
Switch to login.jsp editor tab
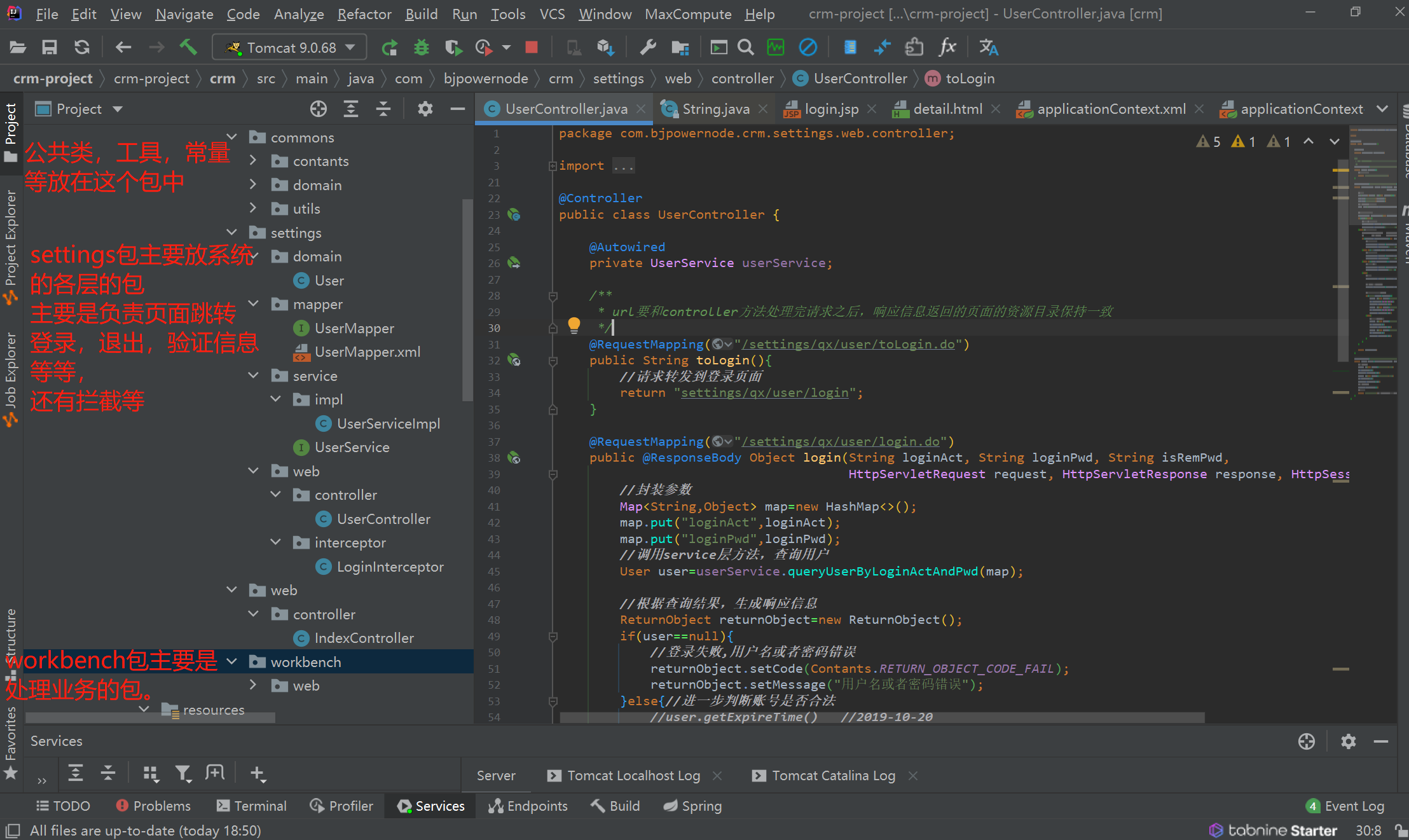pyautogui.click(x=831, y=109)
